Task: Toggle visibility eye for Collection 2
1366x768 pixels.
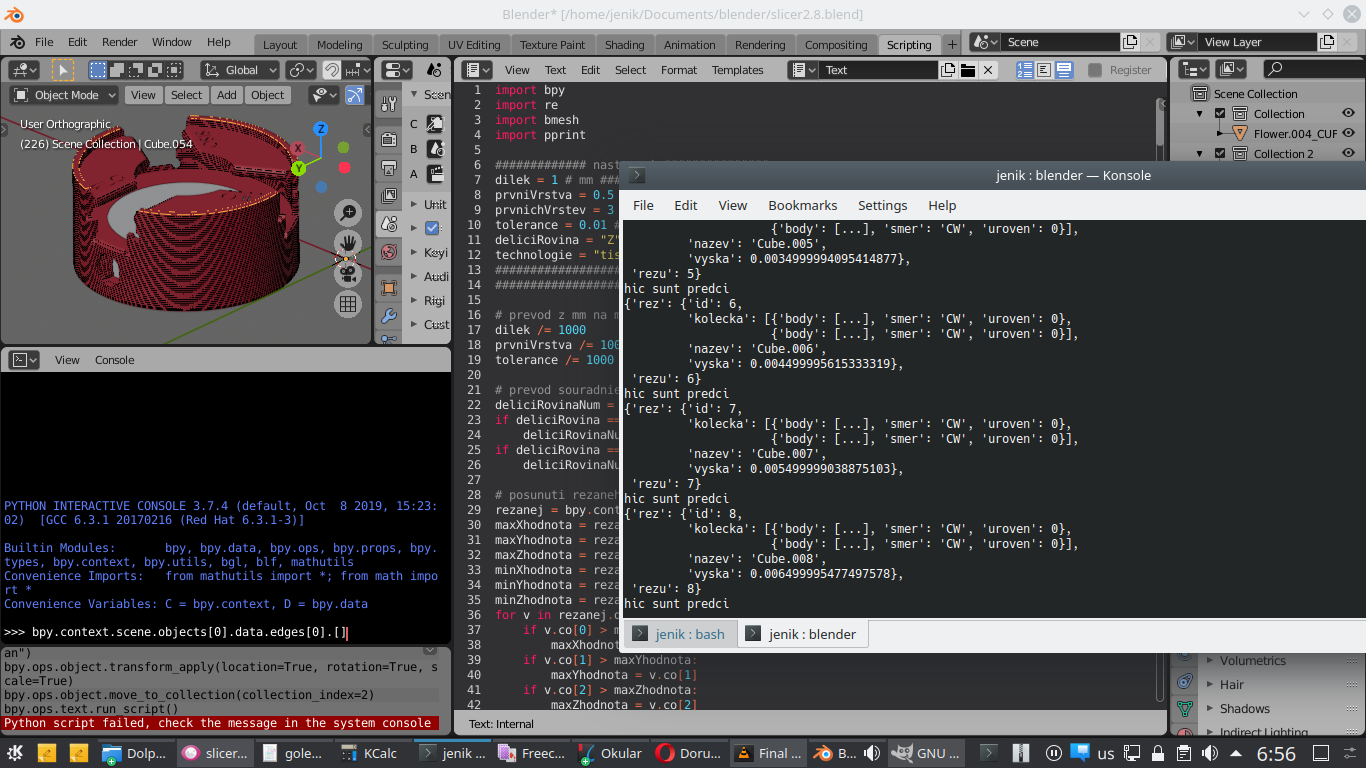Action: click(1348, 153)
